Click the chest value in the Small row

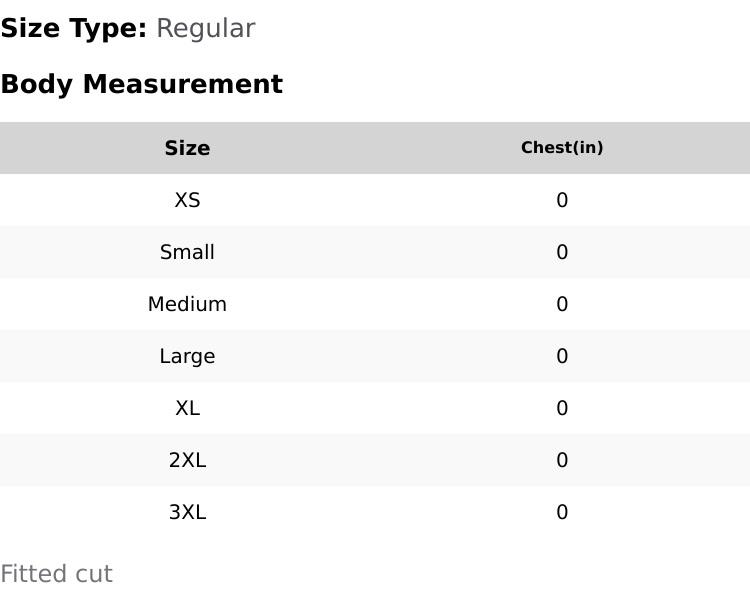[562, 252]
